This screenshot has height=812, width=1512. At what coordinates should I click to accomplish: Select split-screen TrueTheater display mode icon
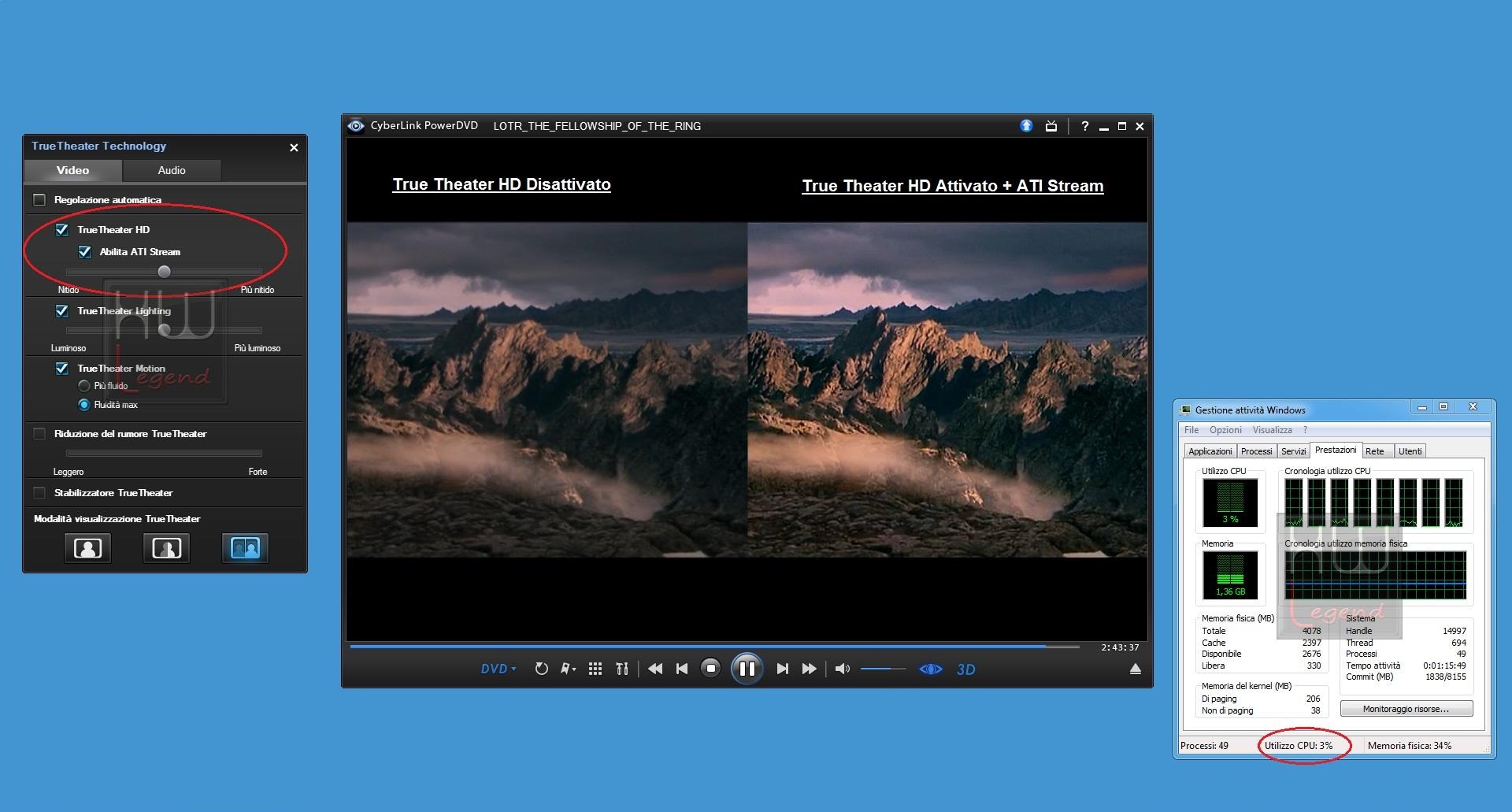[166, 548]
